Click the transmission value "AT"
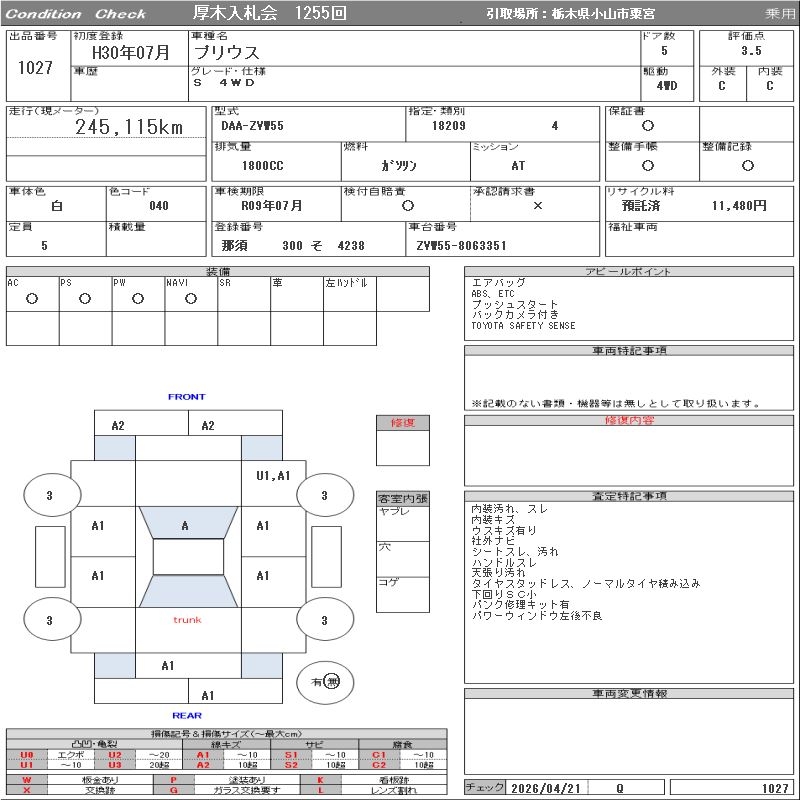800x800 pixels. (518, 166)
